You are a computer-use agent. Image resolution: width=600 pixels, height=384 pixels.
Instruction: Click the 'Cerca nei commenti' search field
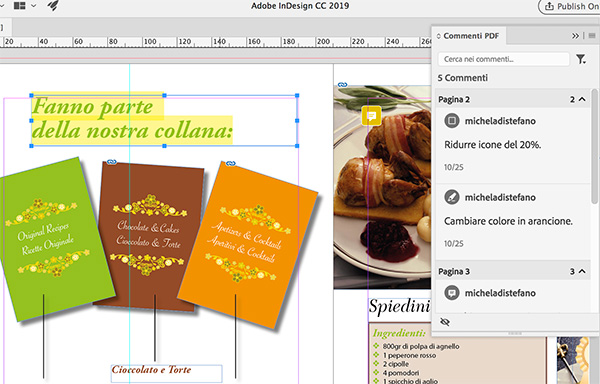pyautogui.click(x=504, y=59)
